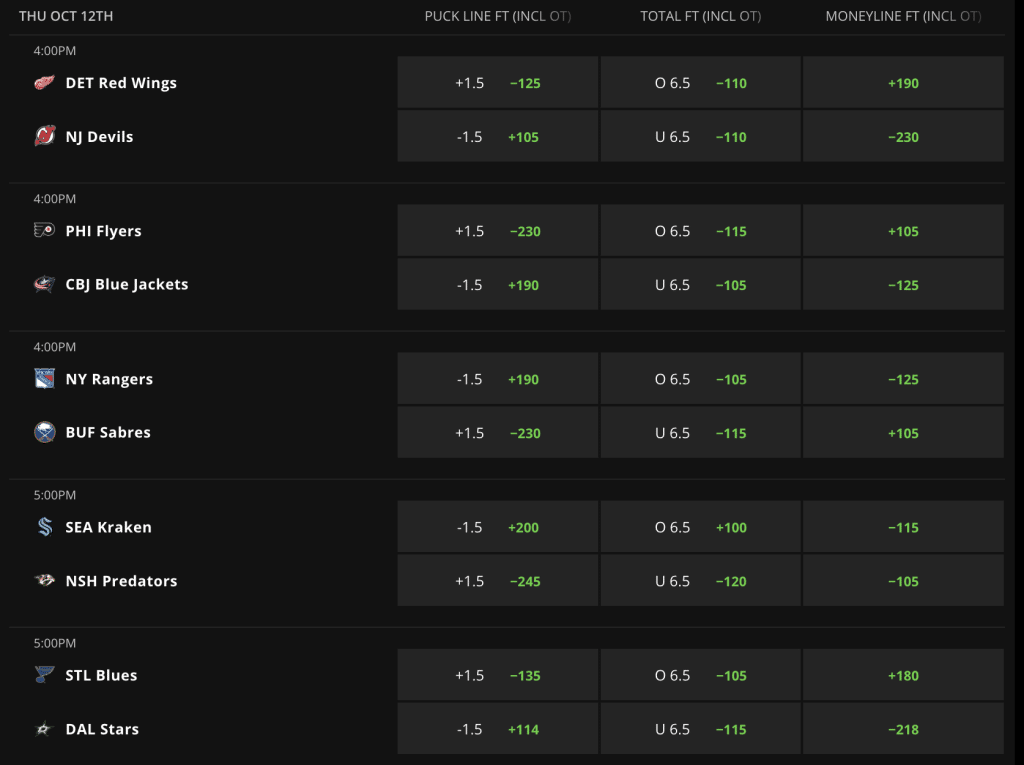This screenshot has height=765, width=1024.
Task: Select PHI Flyers +1.5 puck line
Action: click(x=498, y=231)
